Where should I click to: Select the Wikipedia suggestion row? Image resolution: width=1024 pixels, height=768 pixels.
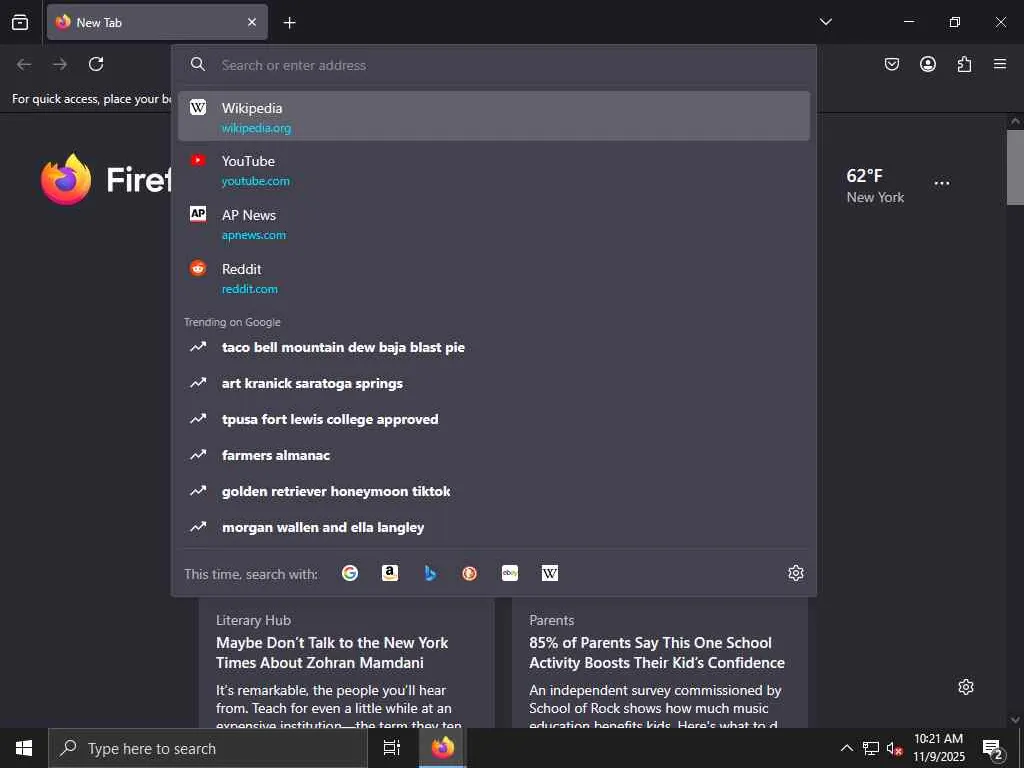coord(494,116)
